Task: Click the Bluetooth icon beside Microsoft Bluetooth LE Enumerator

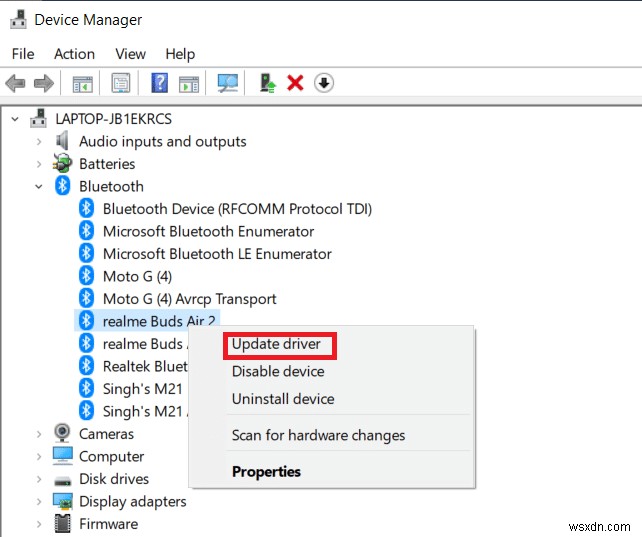Action: [x=86, y=253]
